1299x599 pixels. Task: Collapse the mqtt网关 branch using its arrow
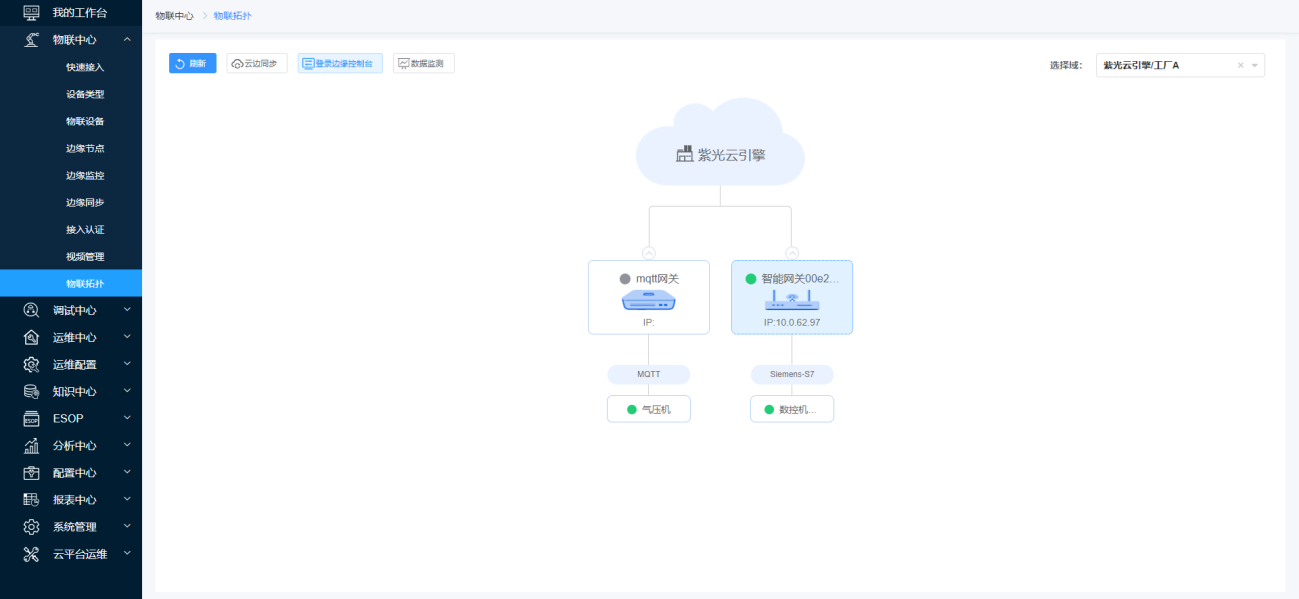click(x=649, y=253)
